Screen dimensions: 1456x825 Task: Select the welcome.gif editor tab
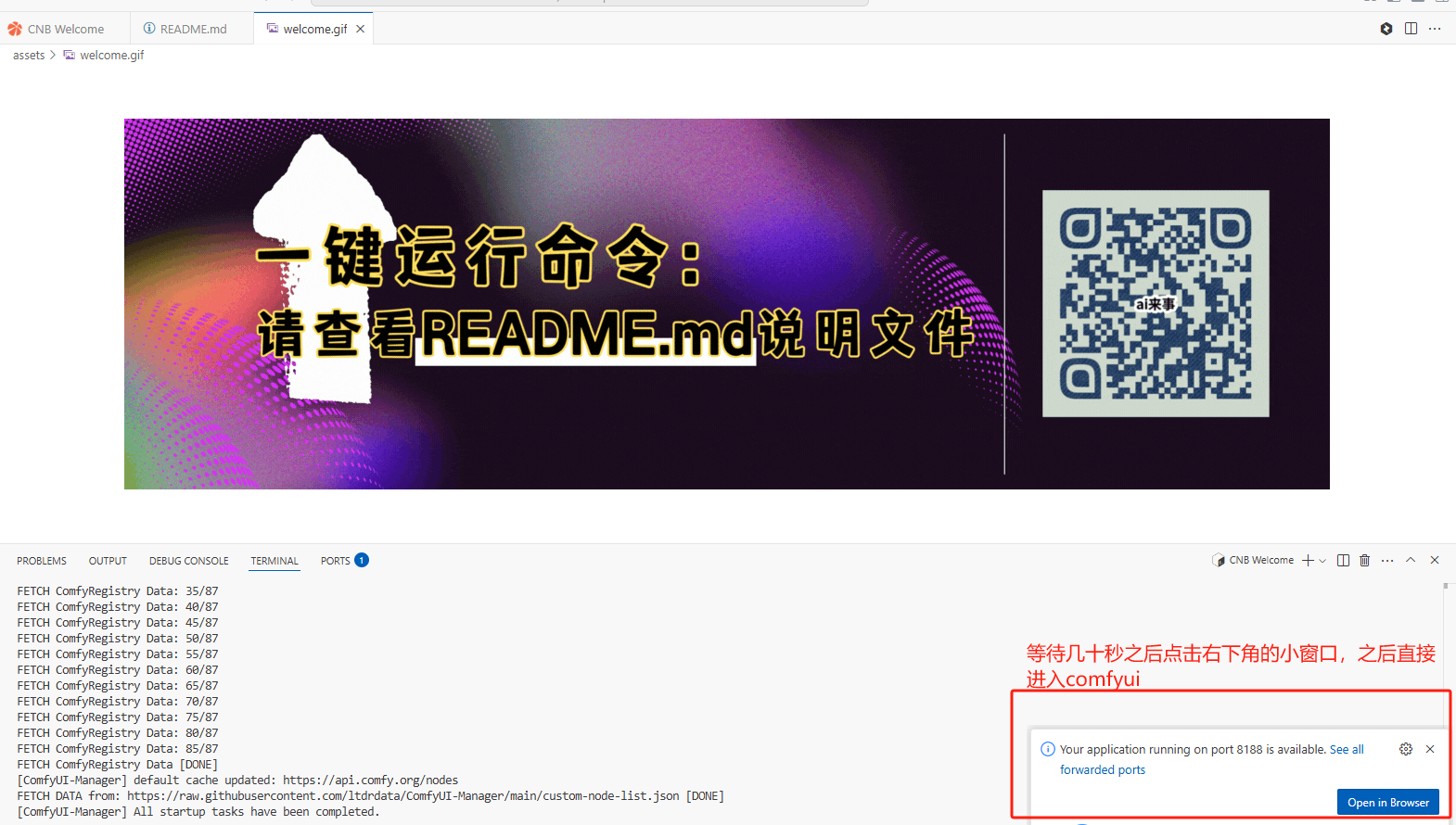tap(314, 29)
